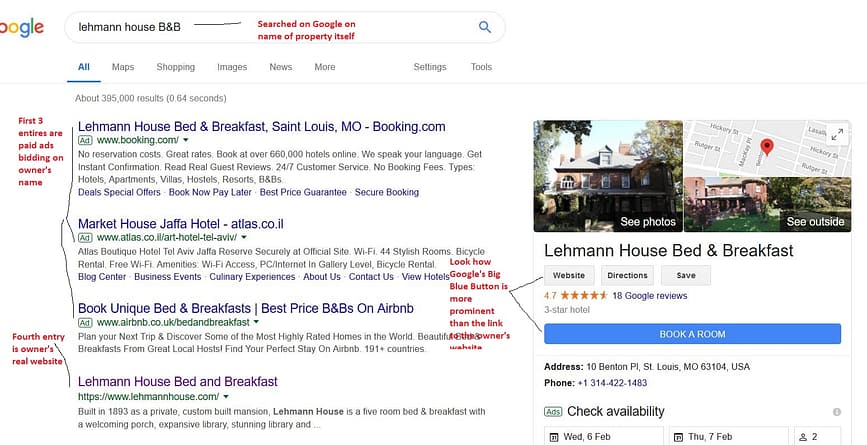This screenshot has height=445, width=867.
Task: Click the 'About 395,000 results' text
Action: click(x=151, y=98)
